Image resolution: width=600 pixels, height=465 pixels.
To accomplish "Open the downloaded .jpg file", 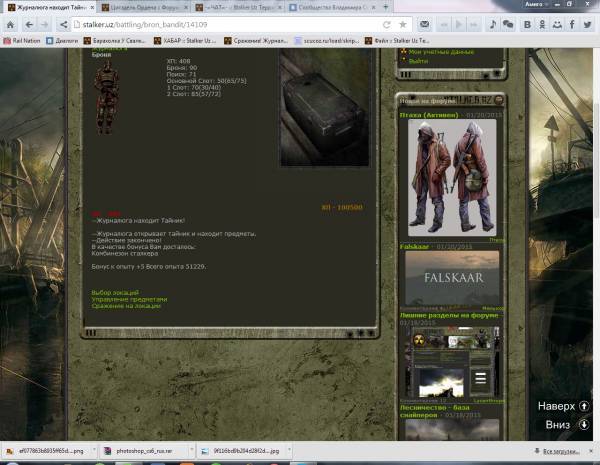I will click(x=242, y=451).
